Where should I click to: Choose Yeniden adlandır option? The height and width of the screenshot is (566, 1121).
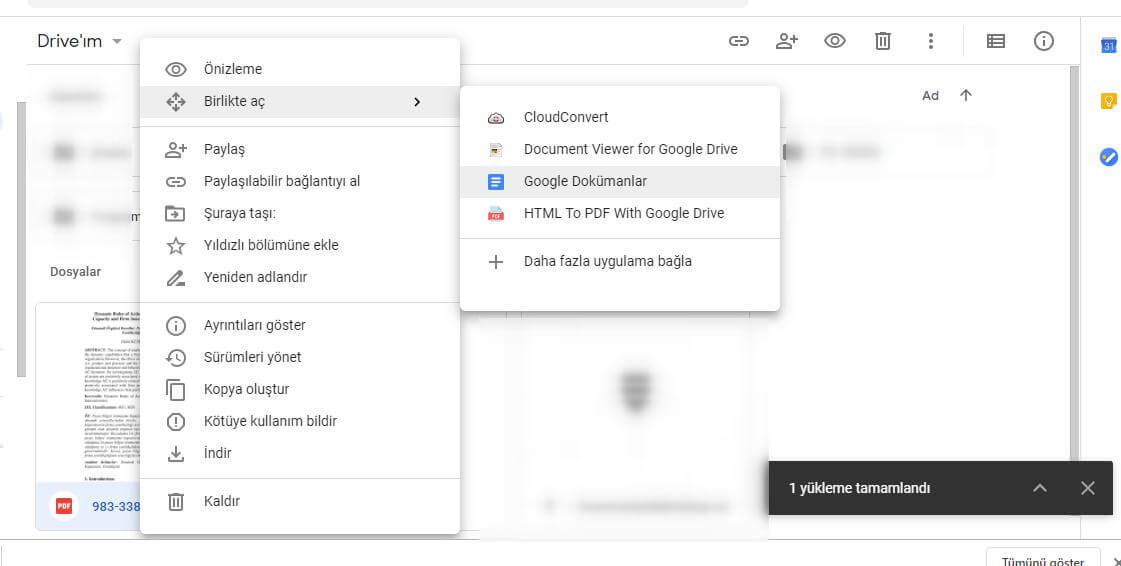point(300,277)
